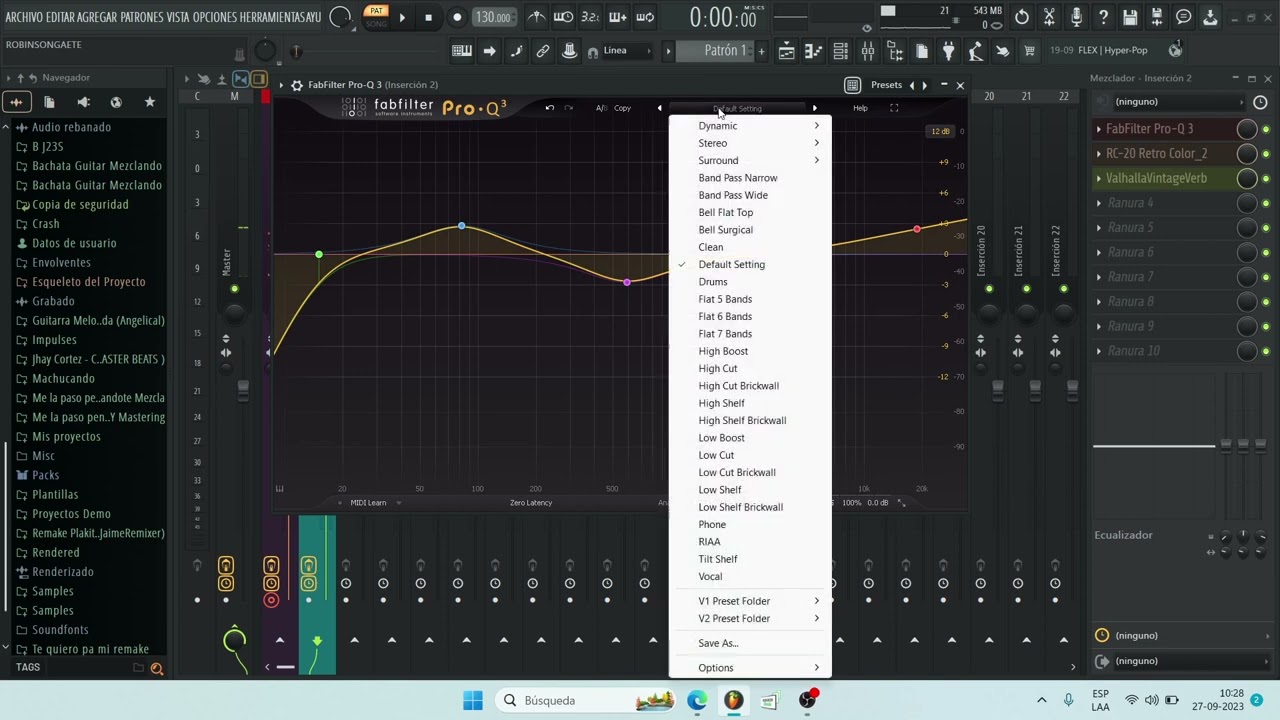This screenshot has height=720, width=1280.
Task: Click the Windows Start button
Action: 473,700
